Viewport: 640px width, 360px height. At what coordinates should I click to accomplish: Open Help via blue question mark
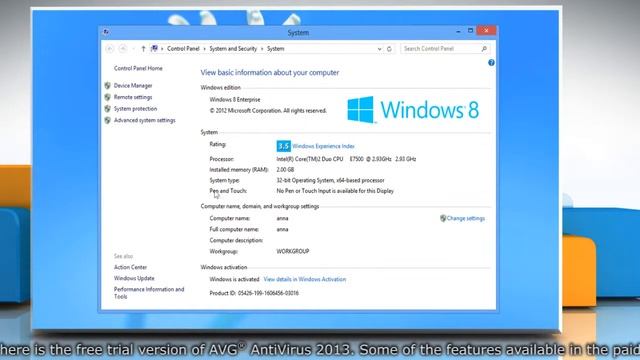(491, 62)
